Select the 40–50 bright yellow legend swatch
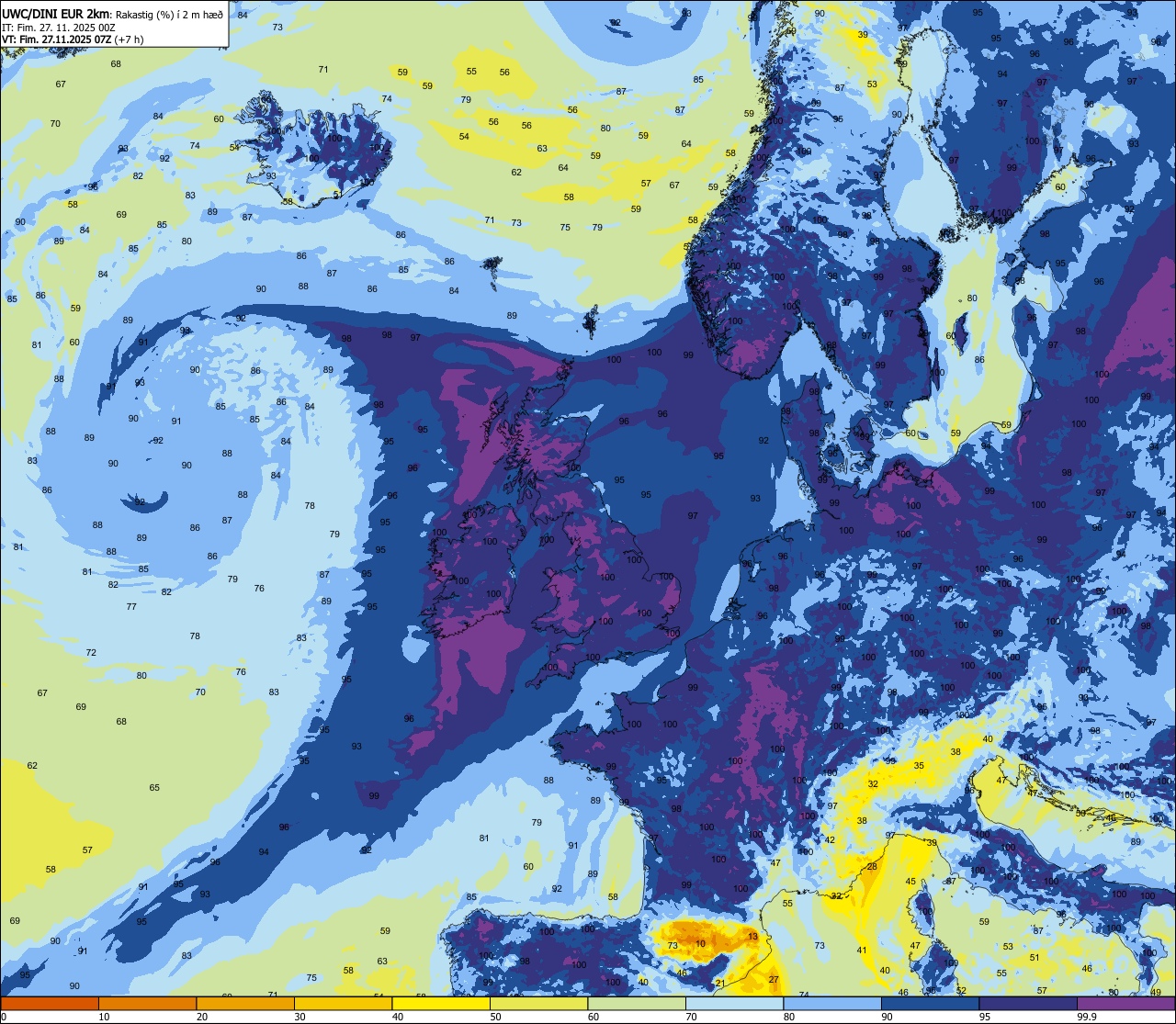 (x=441, y=1003)
